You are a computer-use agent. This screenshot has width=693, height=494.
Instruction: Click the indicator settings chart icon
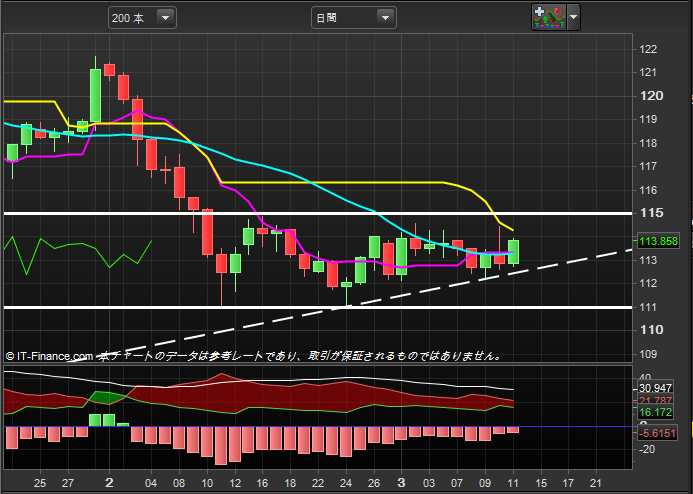(549, 17)
